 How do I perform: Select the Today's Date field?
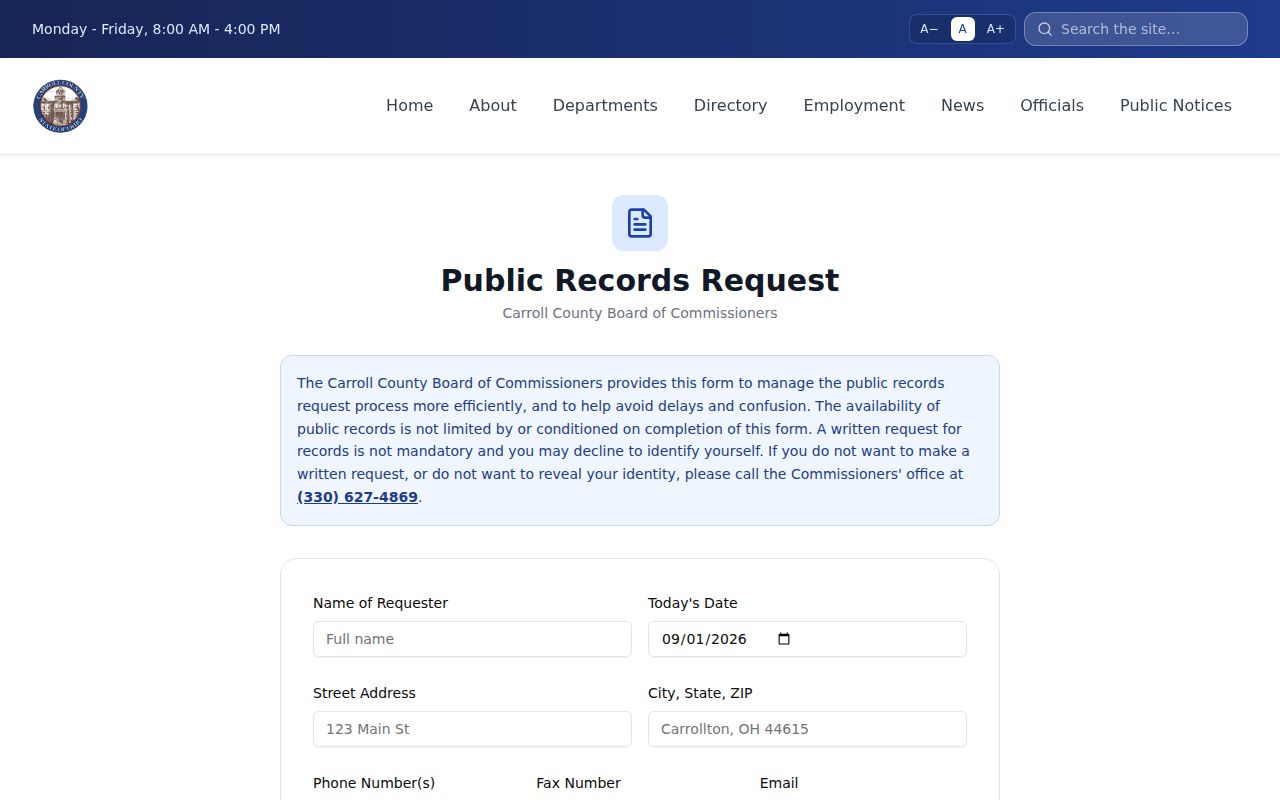[x=807, y=639]
